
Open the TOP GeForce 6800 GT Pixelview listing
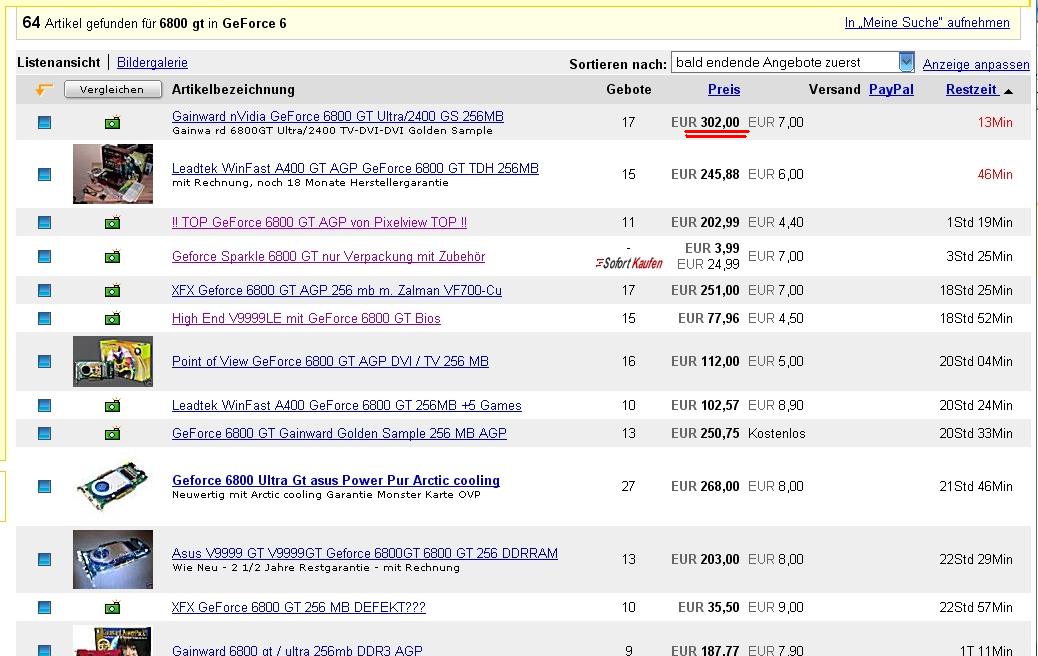point(319,222)
